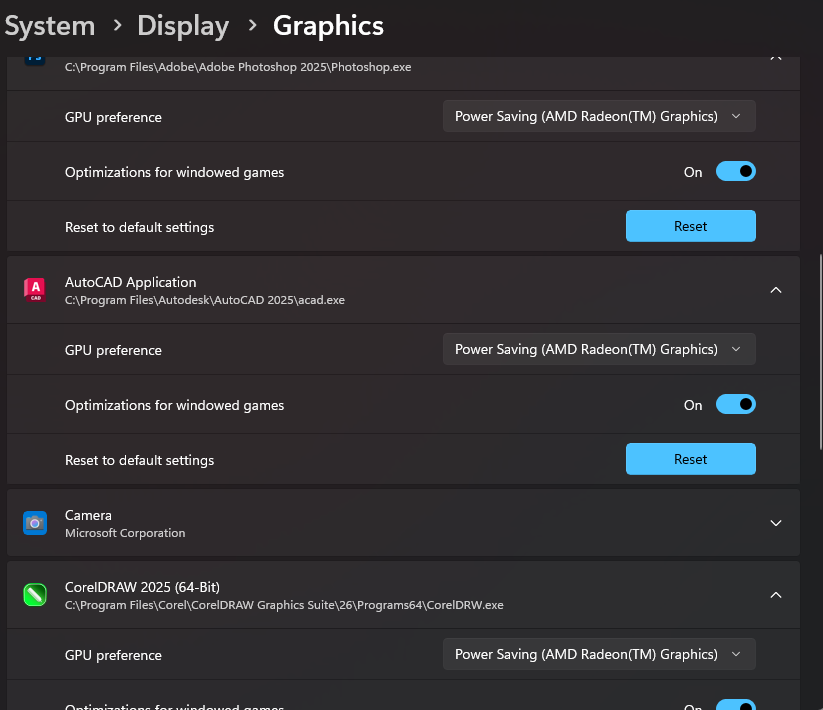This screenshot has width=823, height=710.
Task: Go to Display in breadcrumb
Action: [x=183, y=26]
